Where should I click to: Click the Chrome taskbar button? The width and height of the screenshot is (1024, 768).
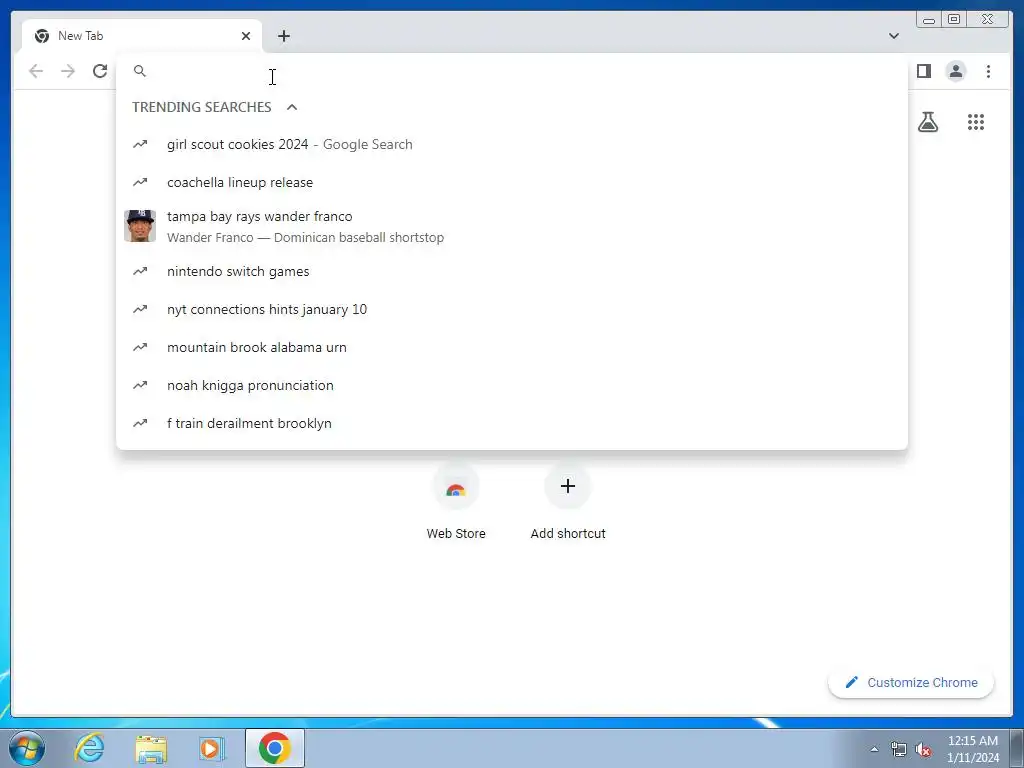pos(275,748)
